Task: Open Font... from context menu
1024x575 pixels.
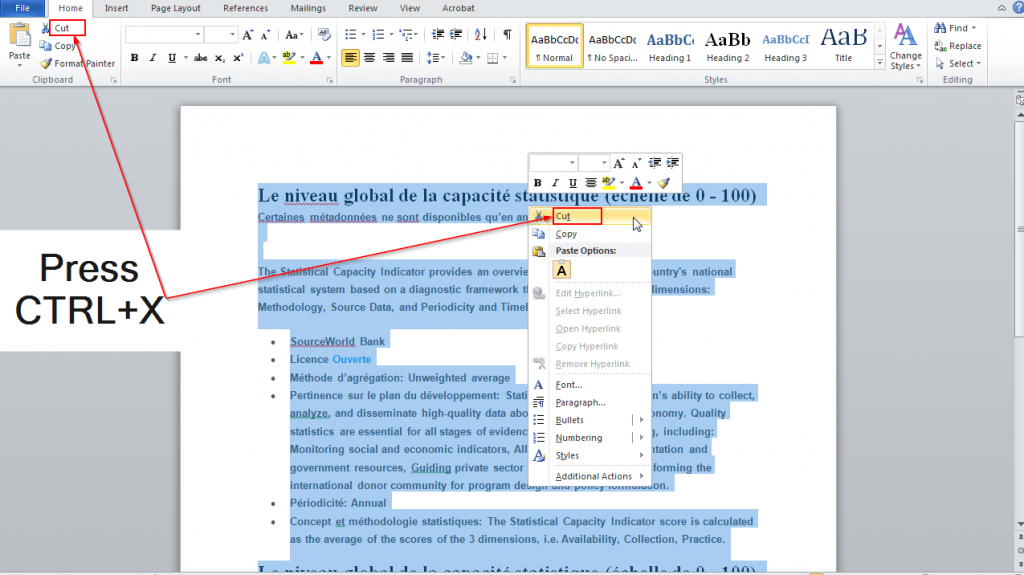Action: click(x=590, y=385)
